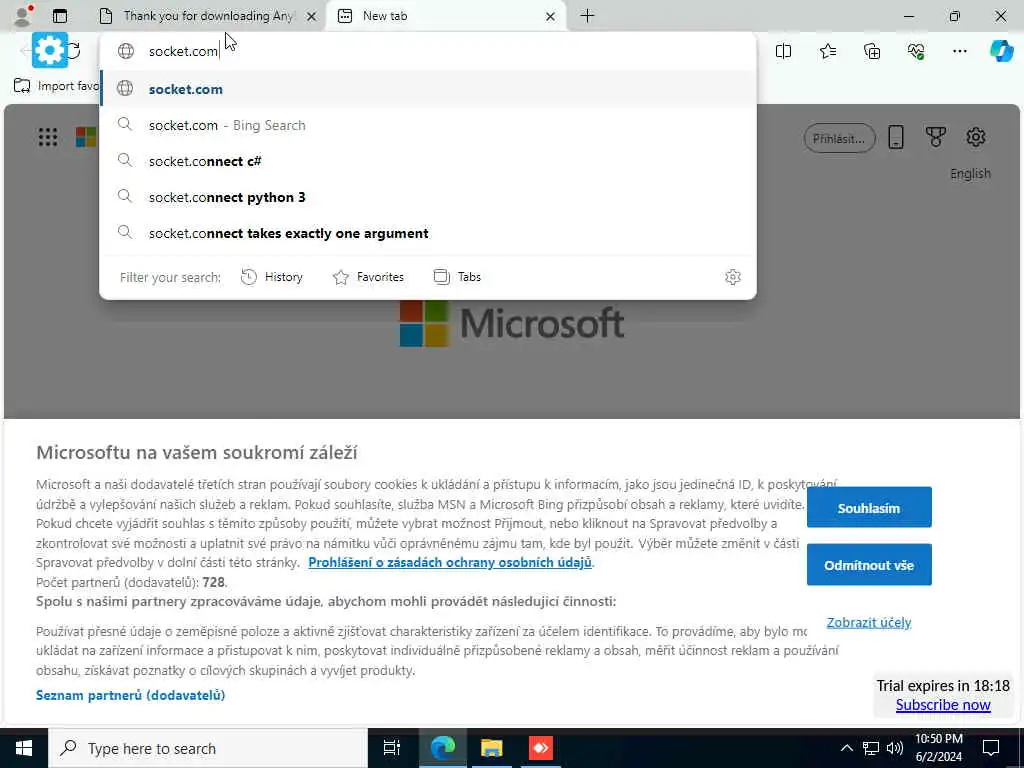Open Task View on the taskbar
The height and width of the screenshot is (768, 1024).
click(391, 748)
